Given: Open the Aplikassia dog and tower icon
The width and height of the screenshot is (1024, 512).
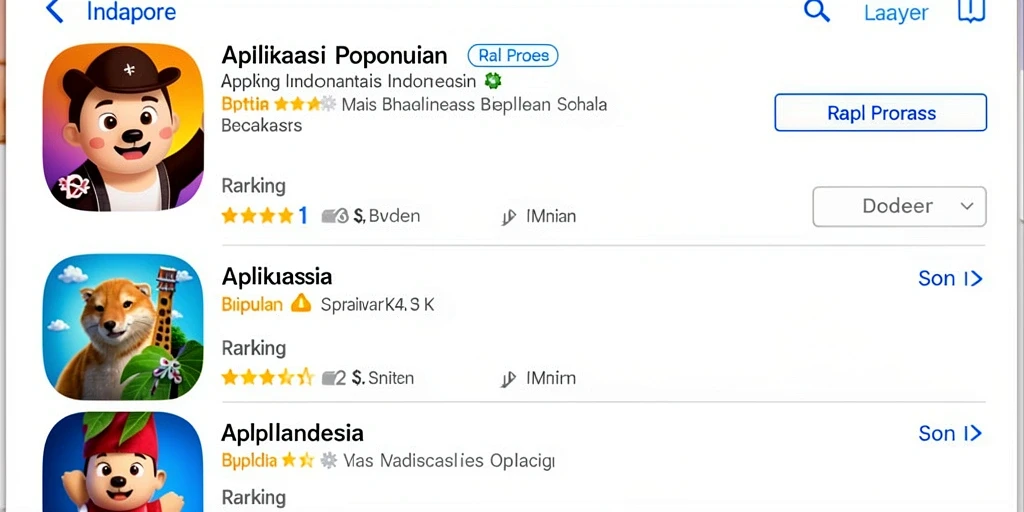Looking at the screenshot, I should point(123,327).
